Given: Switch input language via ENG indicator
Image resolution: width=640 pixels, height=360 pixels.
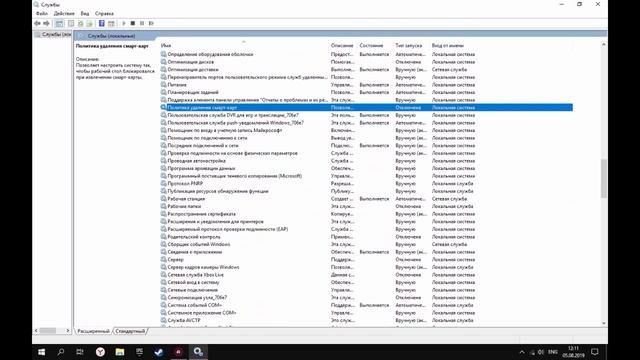Looking at the screenshot, I should pyautogui.click(x=553, y=352).
